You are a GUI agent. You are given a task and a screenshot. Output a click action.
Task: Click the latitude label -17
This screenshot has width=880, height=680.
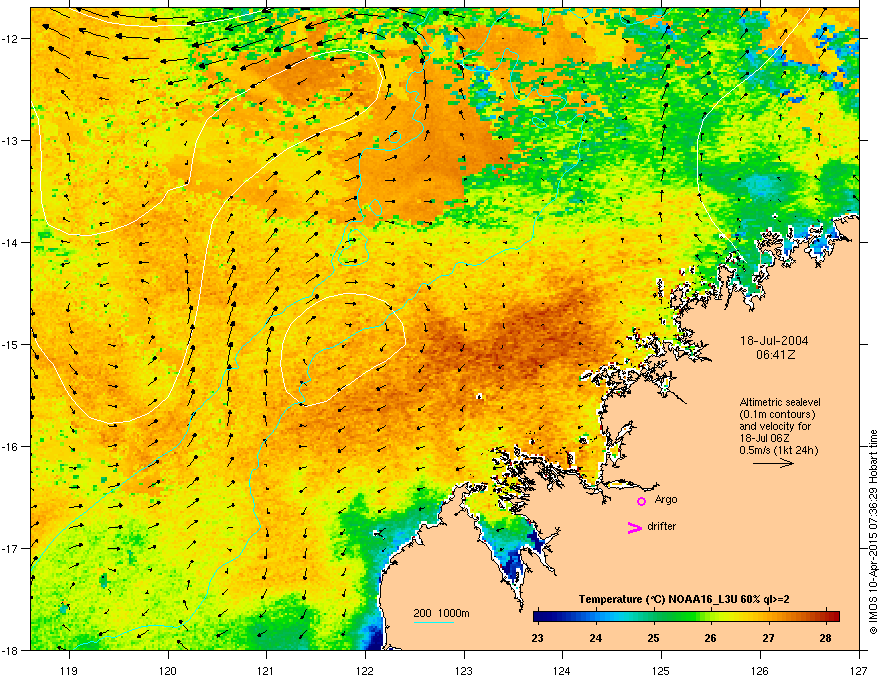(11, 548)
